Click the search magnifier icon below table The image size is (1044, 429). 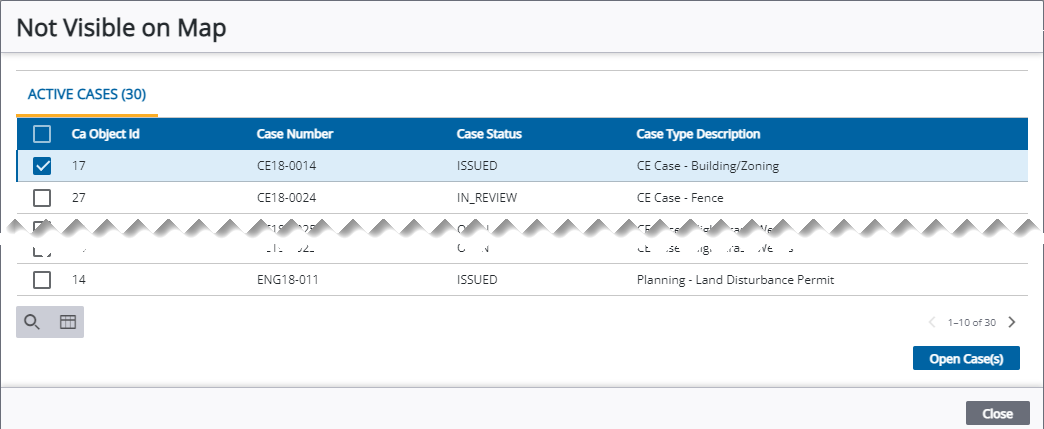32,322
